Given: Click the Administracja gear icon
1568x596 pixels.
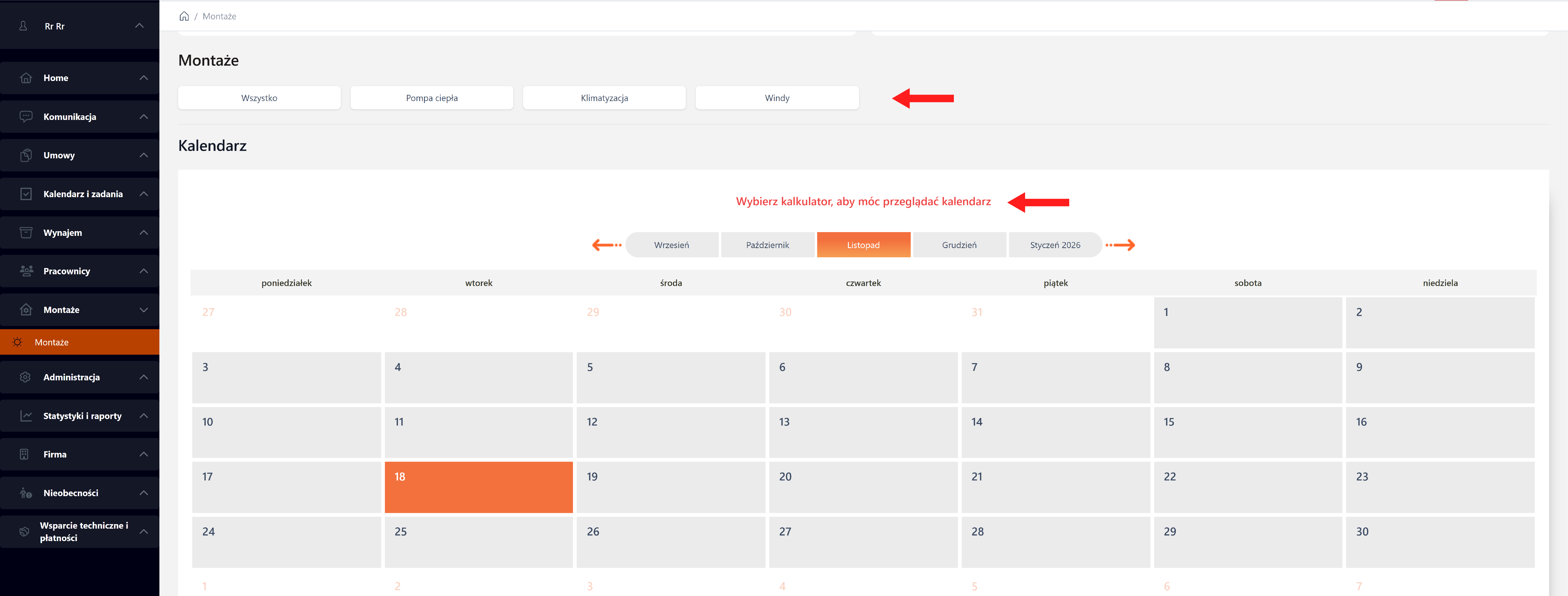Looking at the screenshot, I should pyautogui.click(x=25, y=377).
